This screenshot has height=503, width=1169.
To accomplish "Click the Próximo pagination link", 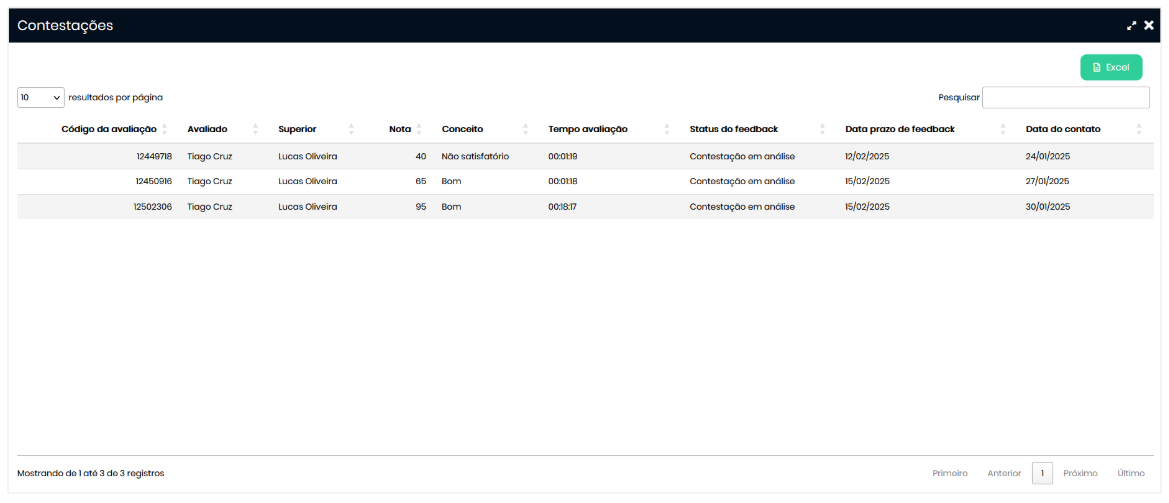I will point(1080,473).
